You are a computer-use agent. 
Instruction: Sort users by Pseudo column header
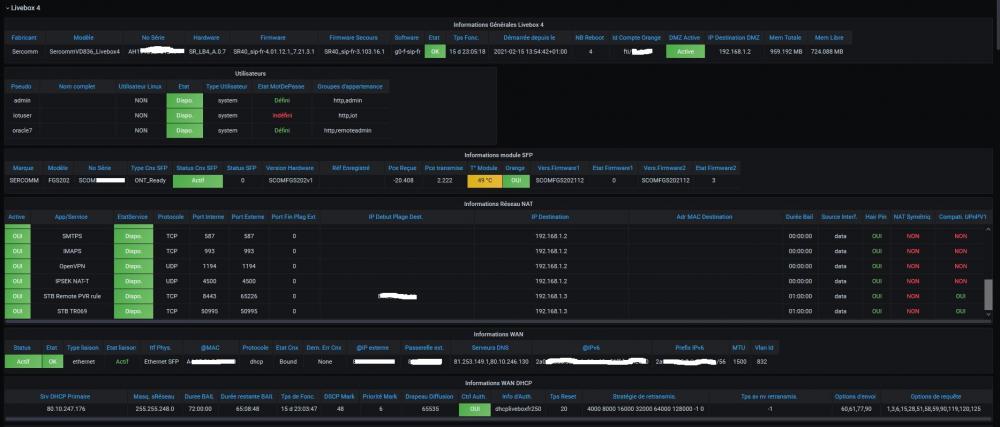coord(22,87)
